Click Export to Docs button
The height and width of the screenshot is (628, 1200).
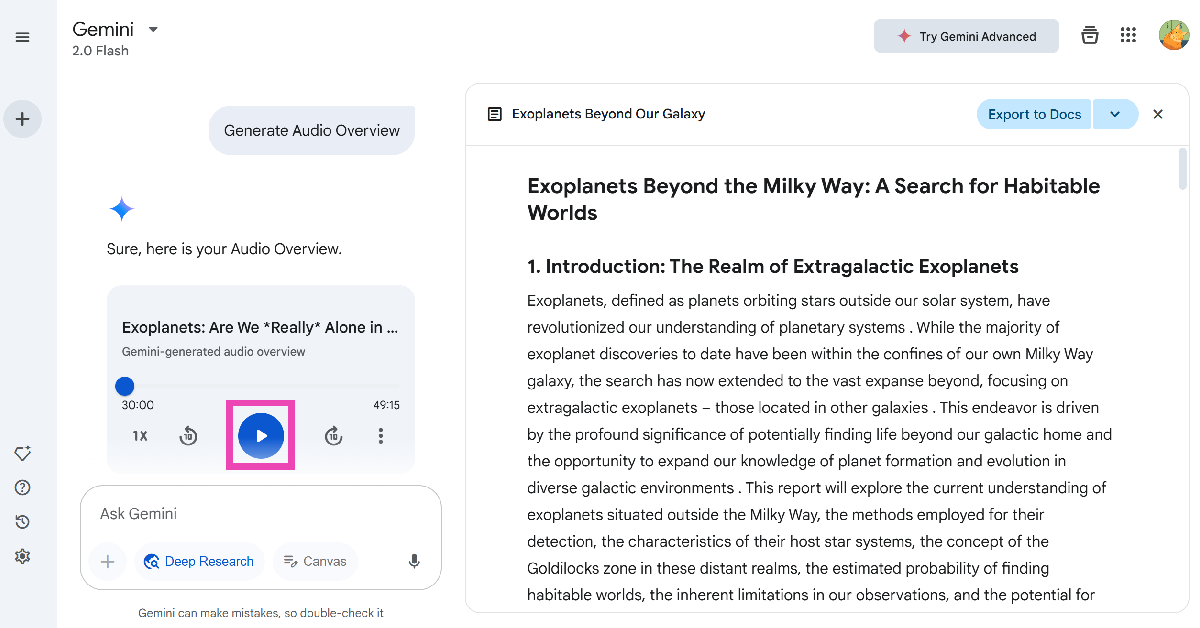[x=1034, y=114]
